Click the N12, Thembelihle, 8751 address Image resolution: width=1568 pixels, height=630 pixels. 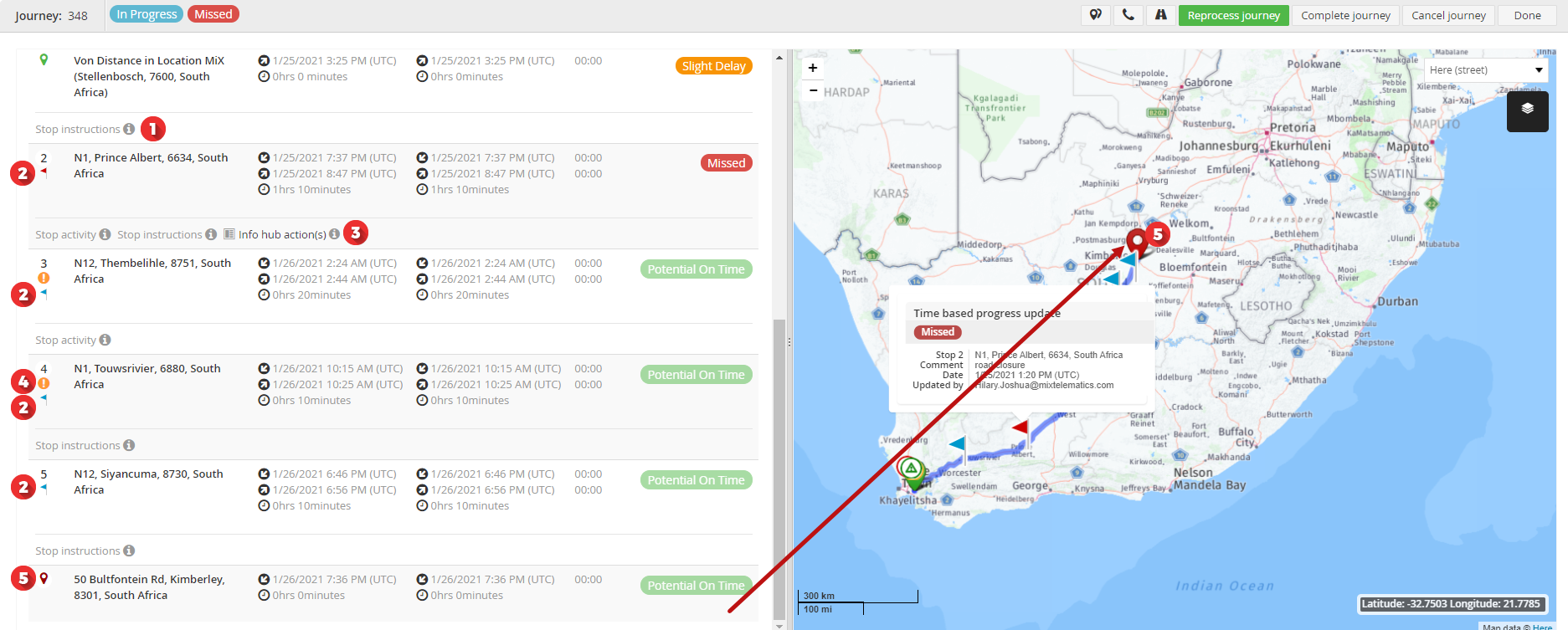[152, 271]
